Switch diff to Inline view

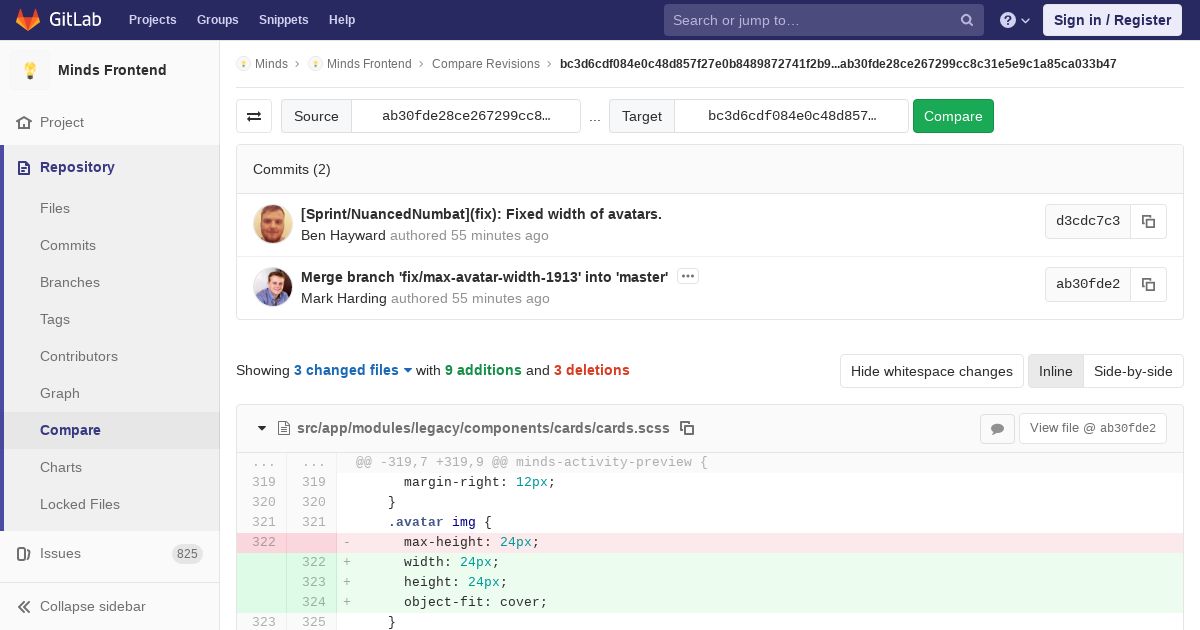[x=1055, y=371]
